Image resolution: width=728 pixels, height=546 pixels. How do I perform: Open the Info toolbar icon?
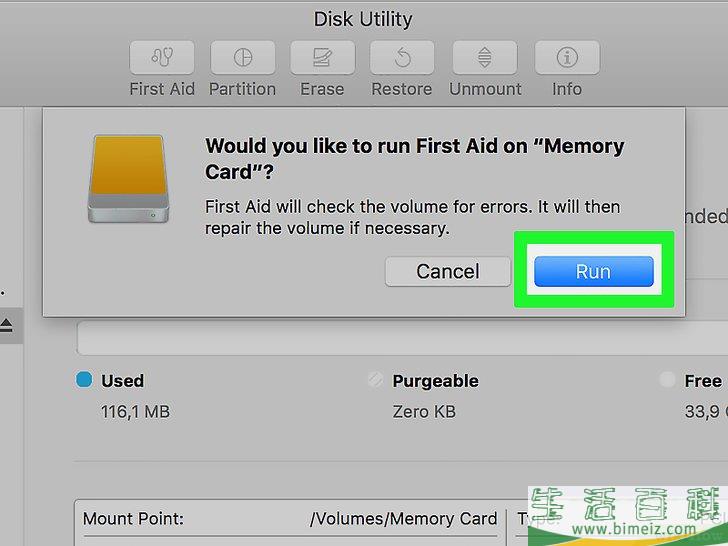(x=567, y=57)
